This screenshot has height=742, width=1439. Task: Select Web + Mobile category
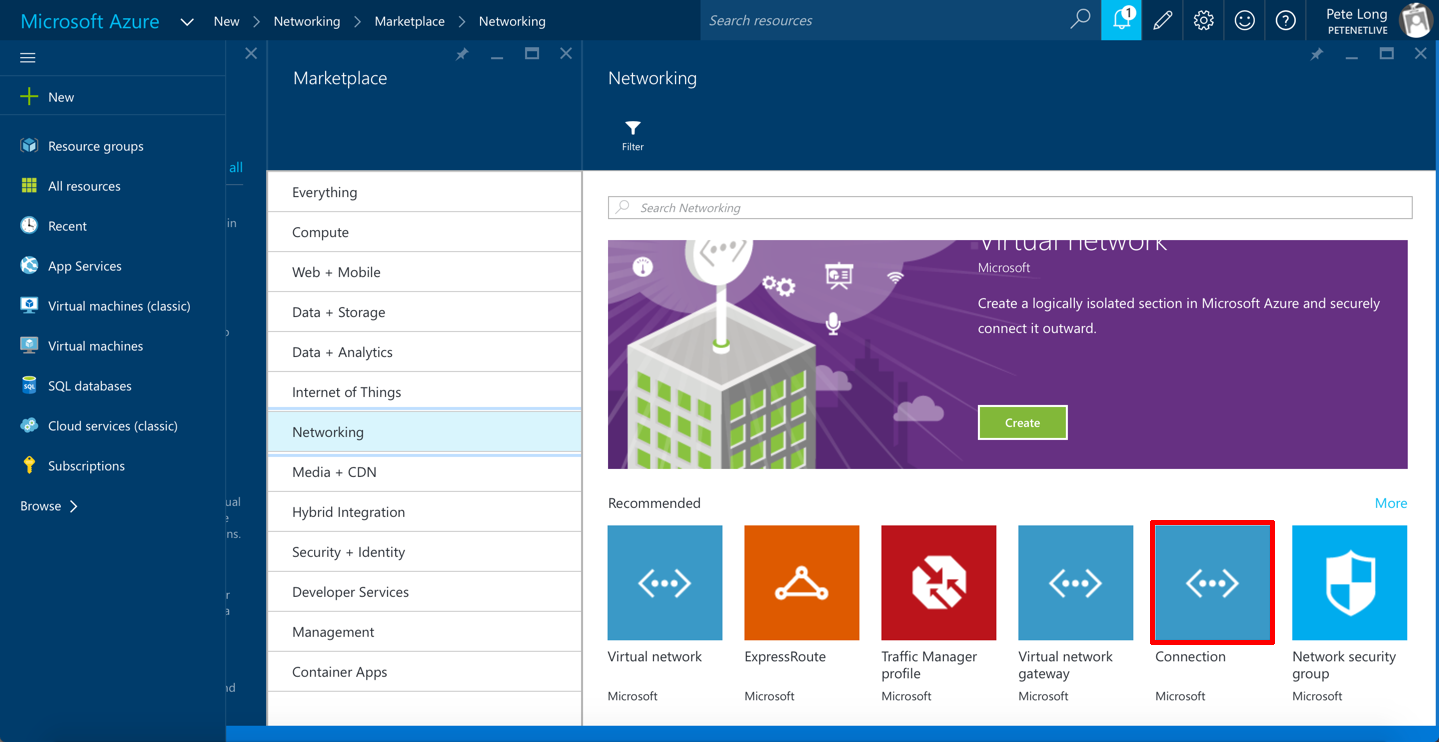(424, 272)
